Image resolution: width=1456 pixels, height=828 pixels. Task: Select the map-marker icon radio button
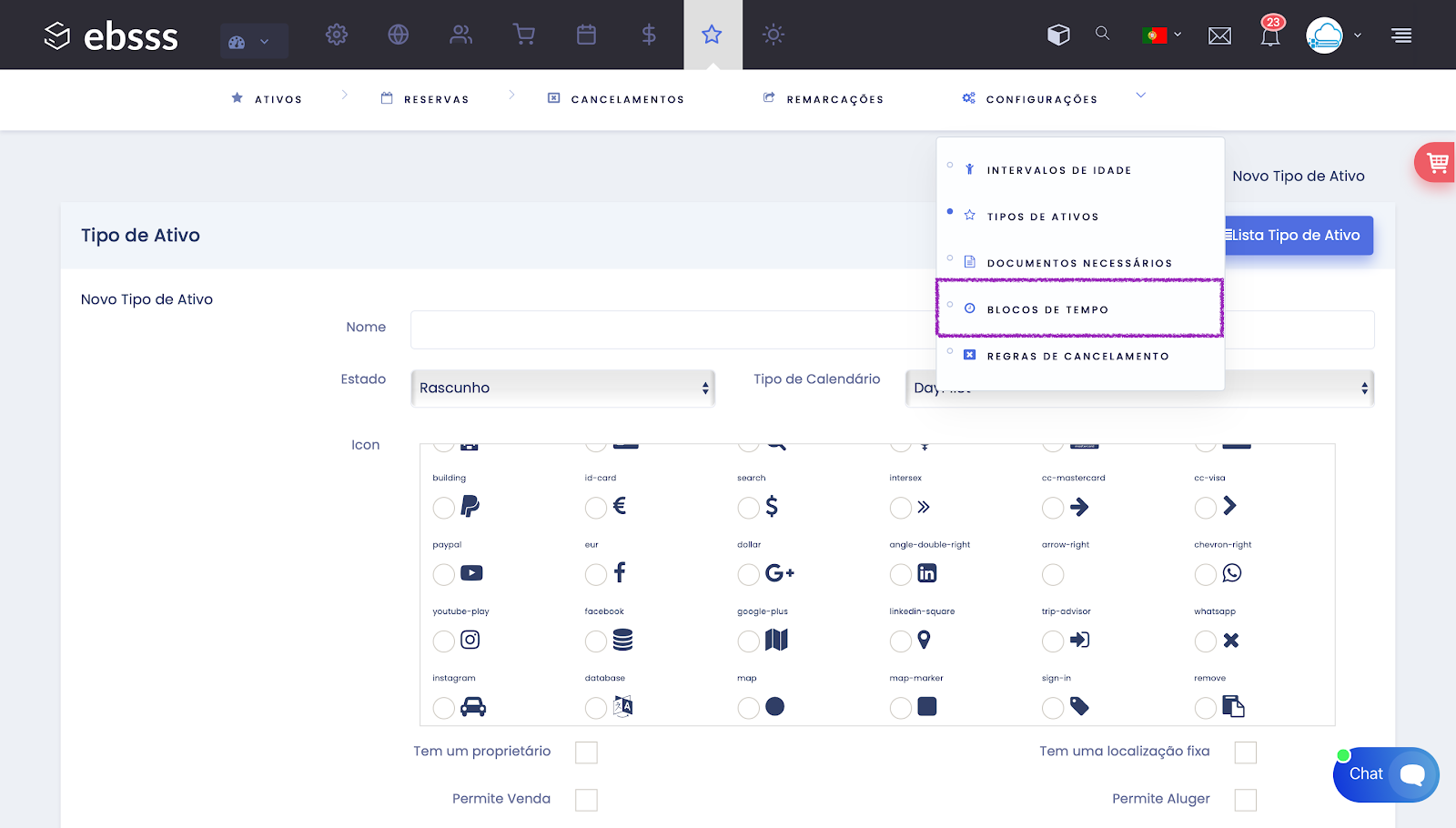click(x=901, y=641)
